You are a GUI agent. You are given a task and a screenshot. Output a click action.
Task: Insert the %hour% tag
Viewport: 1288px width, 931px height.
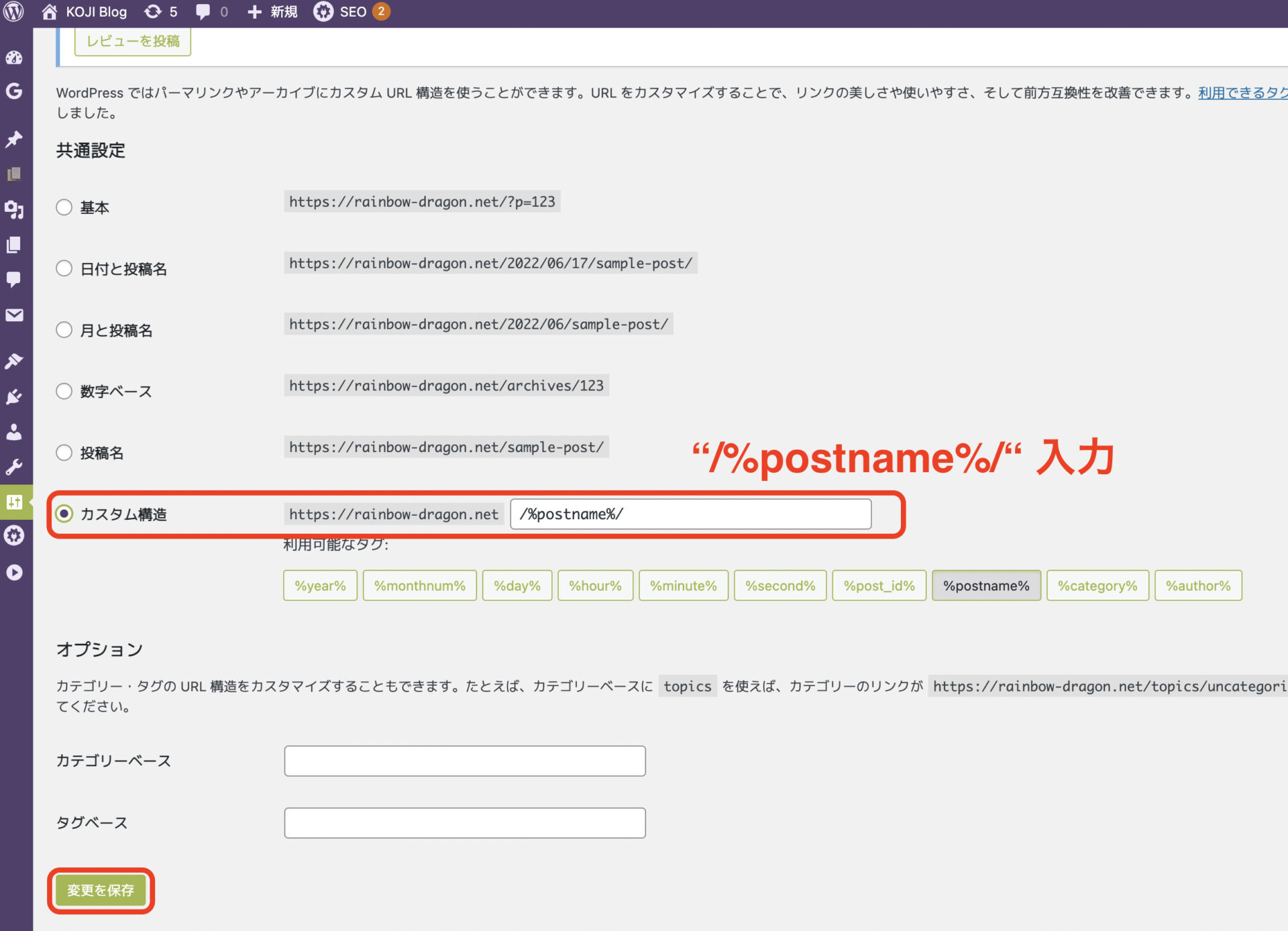[595, 586]
